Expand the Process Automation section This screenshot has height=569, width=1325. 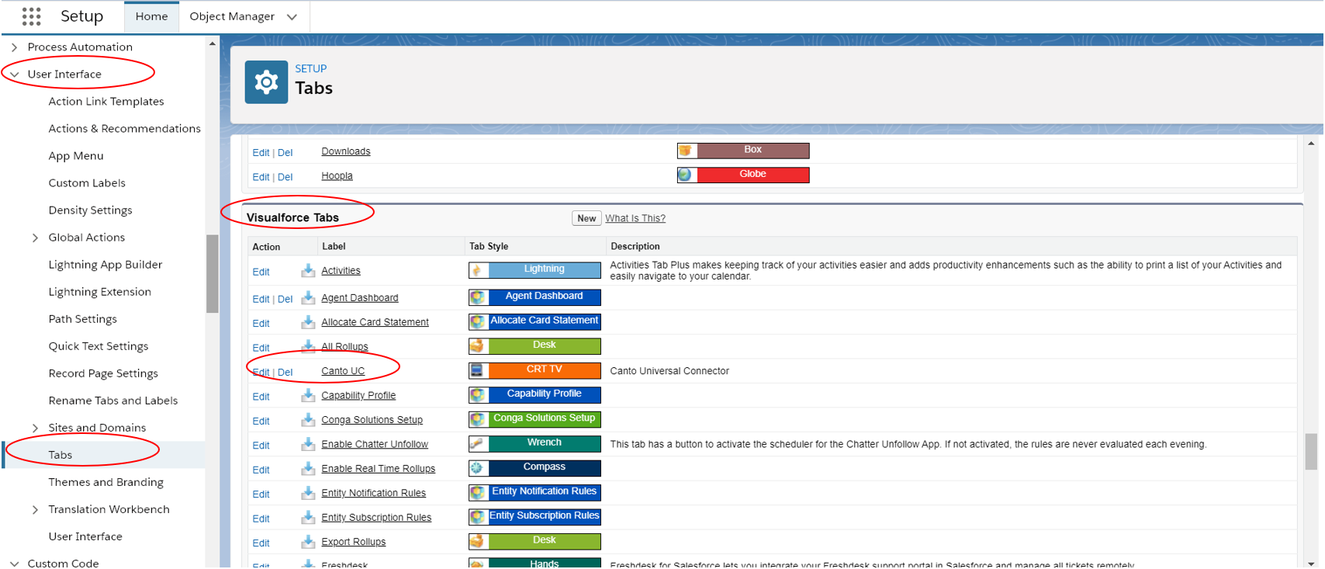point(14,47)
